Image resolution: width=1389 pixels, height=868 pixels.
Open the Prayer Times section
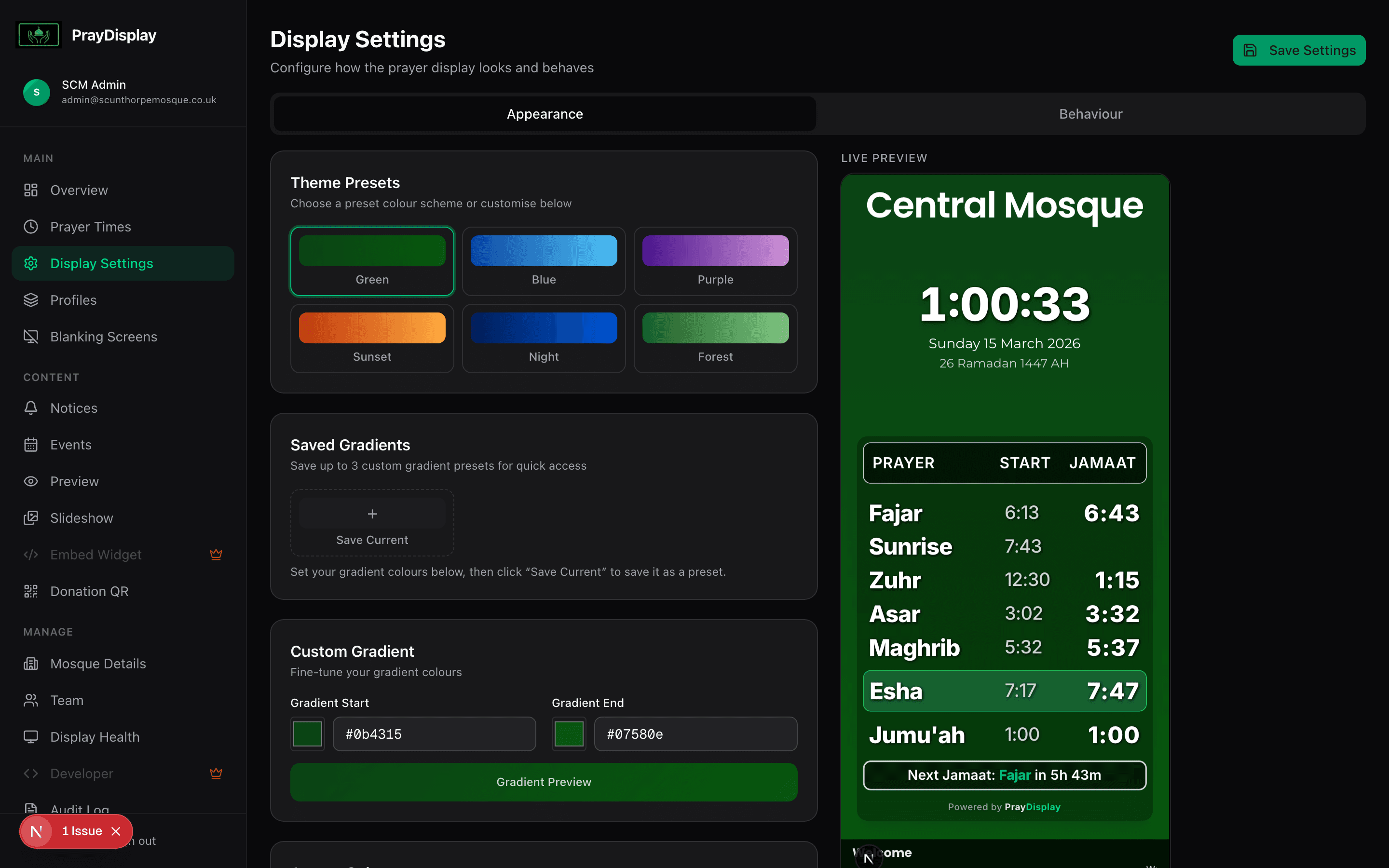click(90, 227)
